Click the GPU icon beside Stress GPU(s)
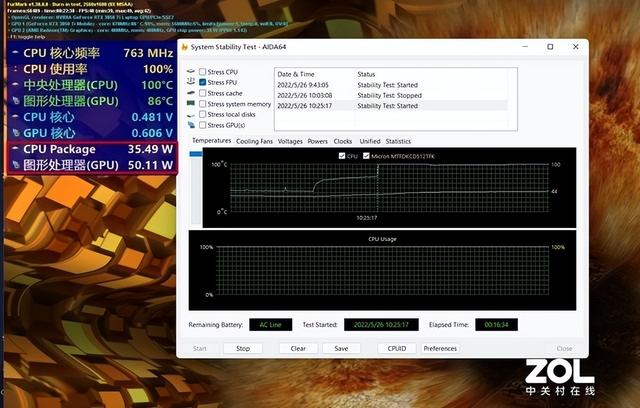Viewport: 640px width, 408px height. 191,126
